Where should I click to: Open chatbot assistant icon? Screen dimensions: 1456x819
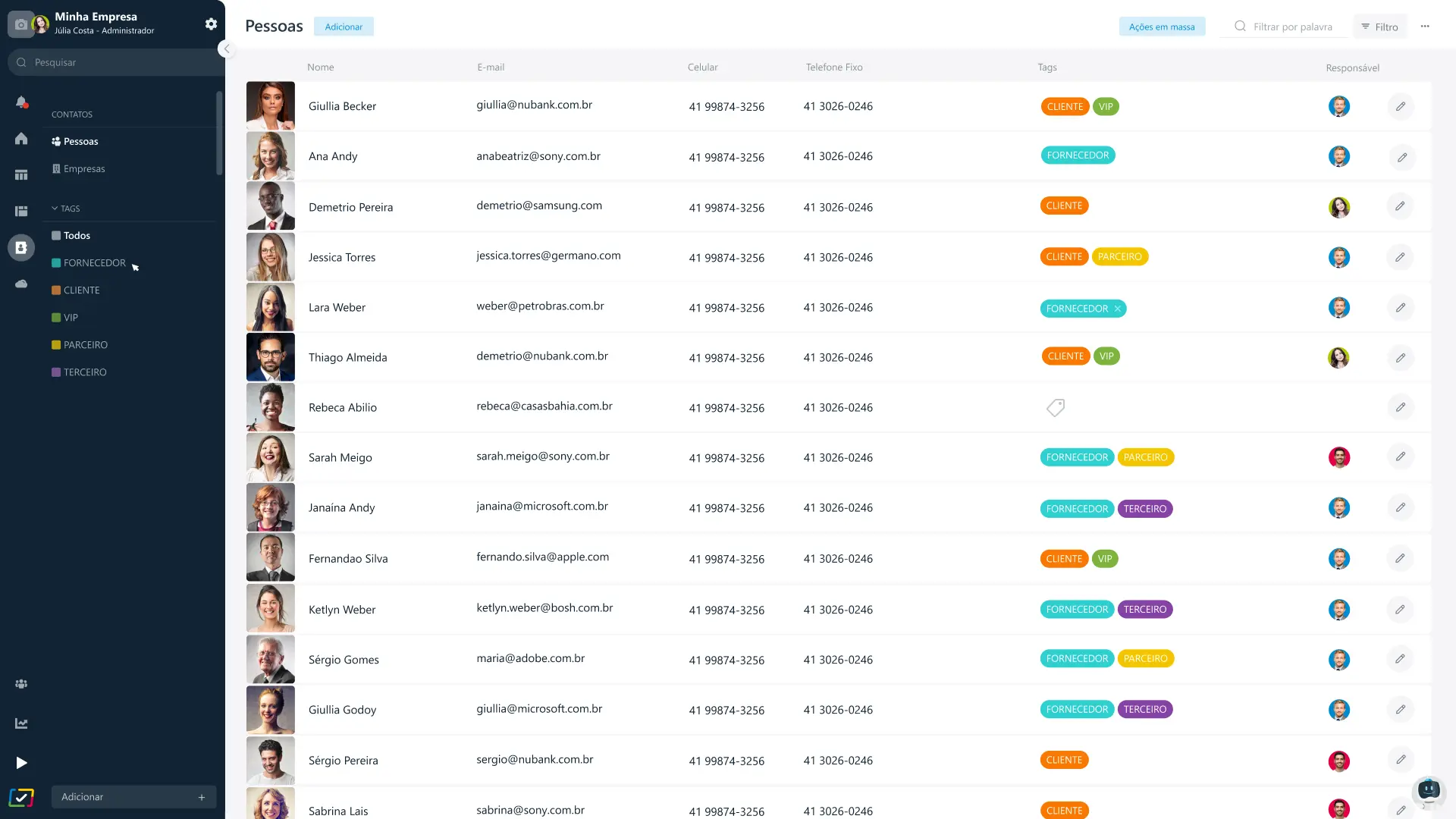(1428, 790)
